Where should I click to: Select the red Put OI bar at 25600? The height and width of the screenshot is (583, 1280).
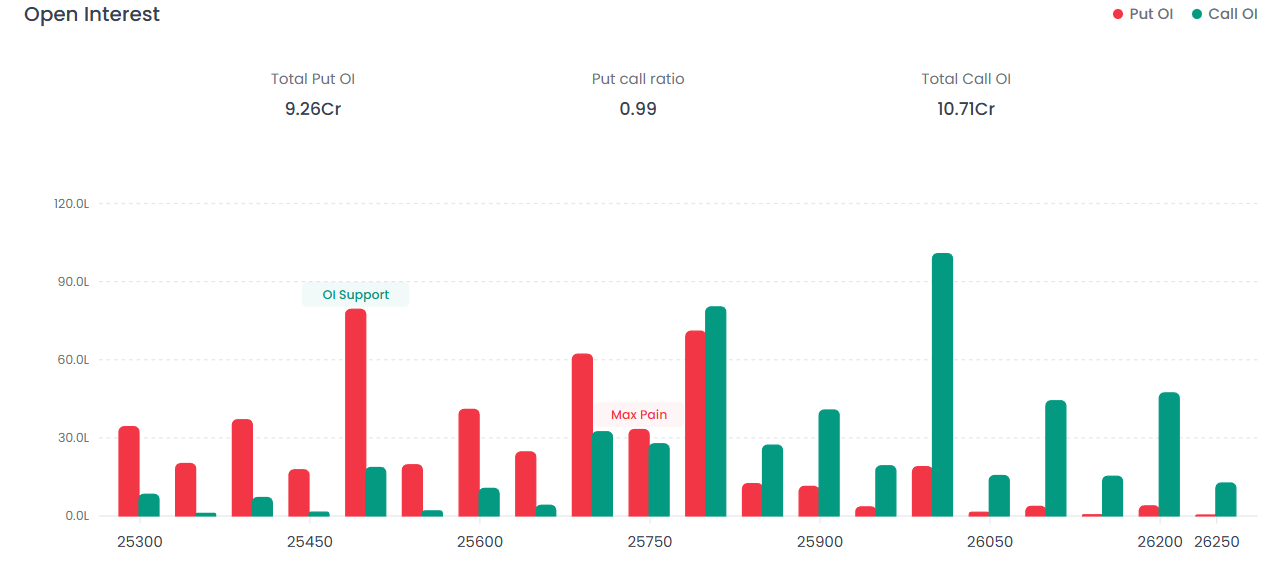pyautogui.click(x=469, y=462)
